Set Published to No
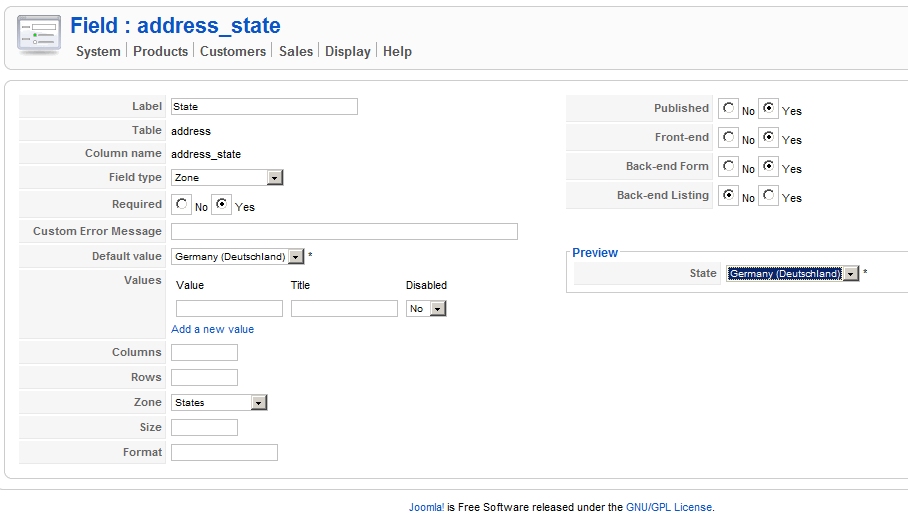 coord(728,108)
